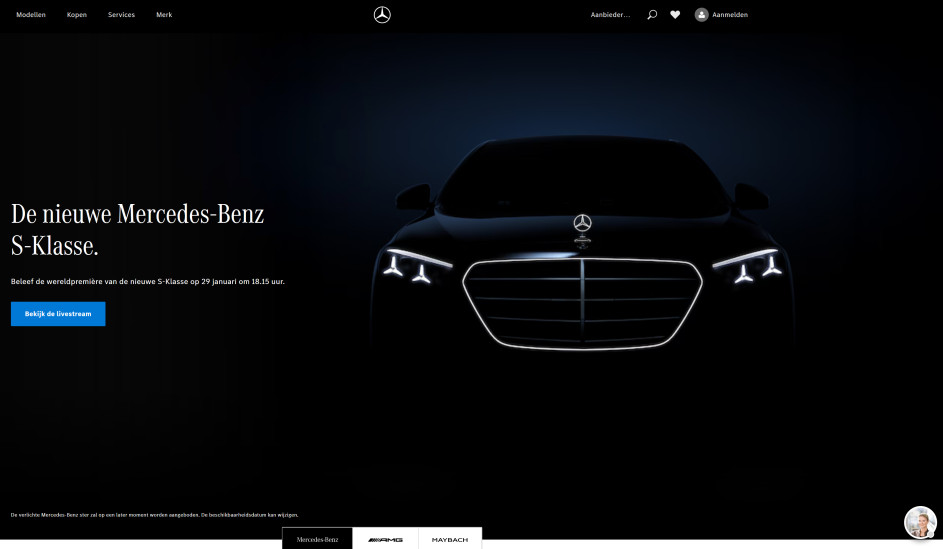Select the Mercedes-Benz brand tab
The image size is (943, 549).
click(x=317, y=539)
